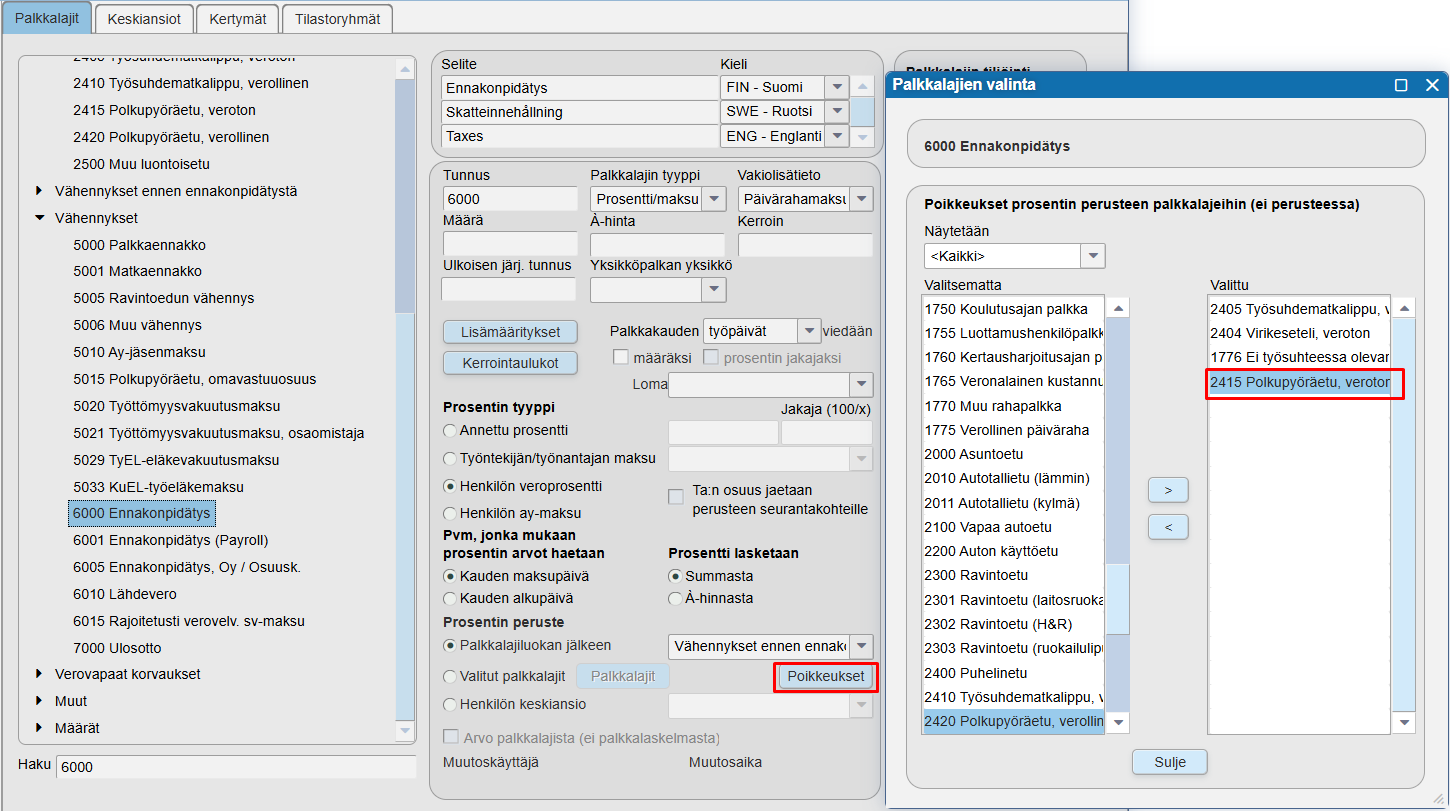
Task: Select 5010 Ay-jäsenmaksu in the tree
Action: pyautogui.click(x=139, y=352)
